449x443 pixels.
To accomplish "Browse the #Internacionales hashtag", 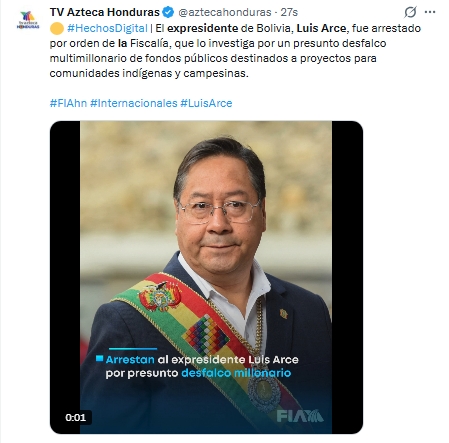I will pyautogui.click(x=134, y=103).
